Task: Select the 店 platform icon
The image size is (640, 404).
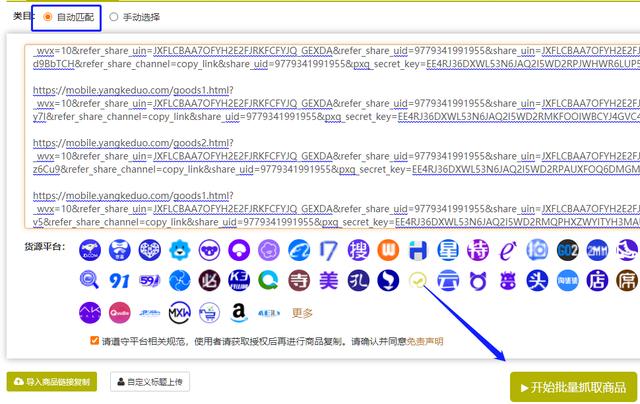Action: coord(597,281)
